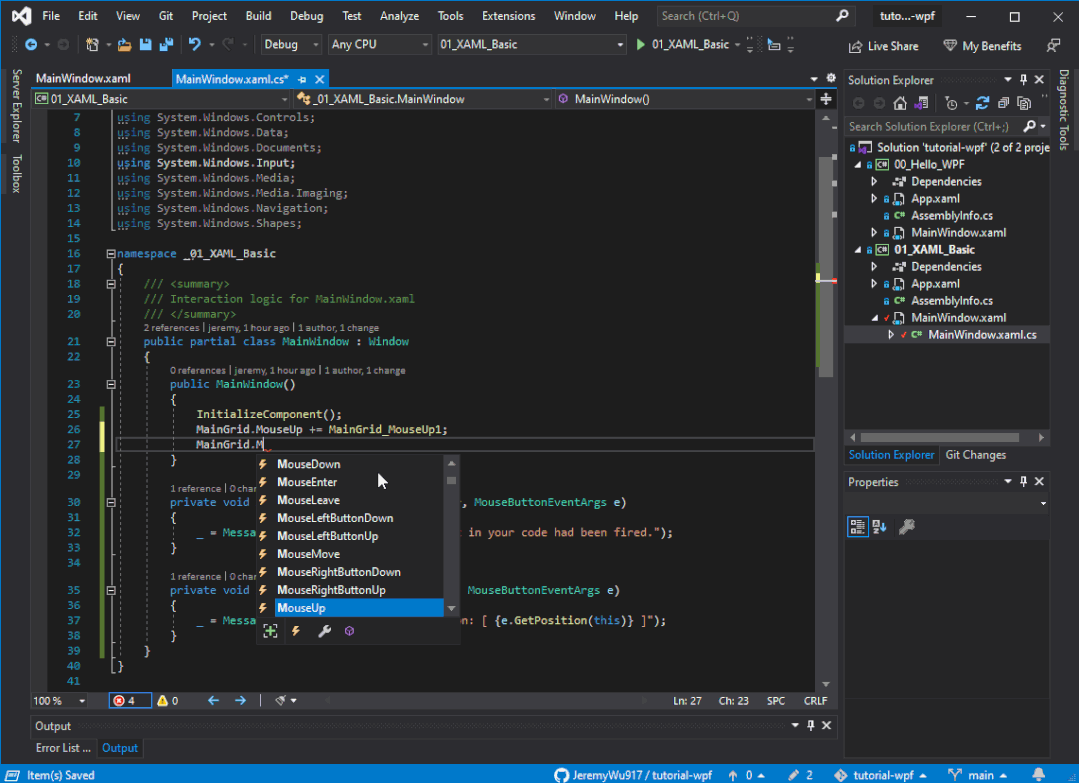Click the Search (Ctrl+Q) box
This screenshot has height=783, width=1079.
[x=754, y=16]
